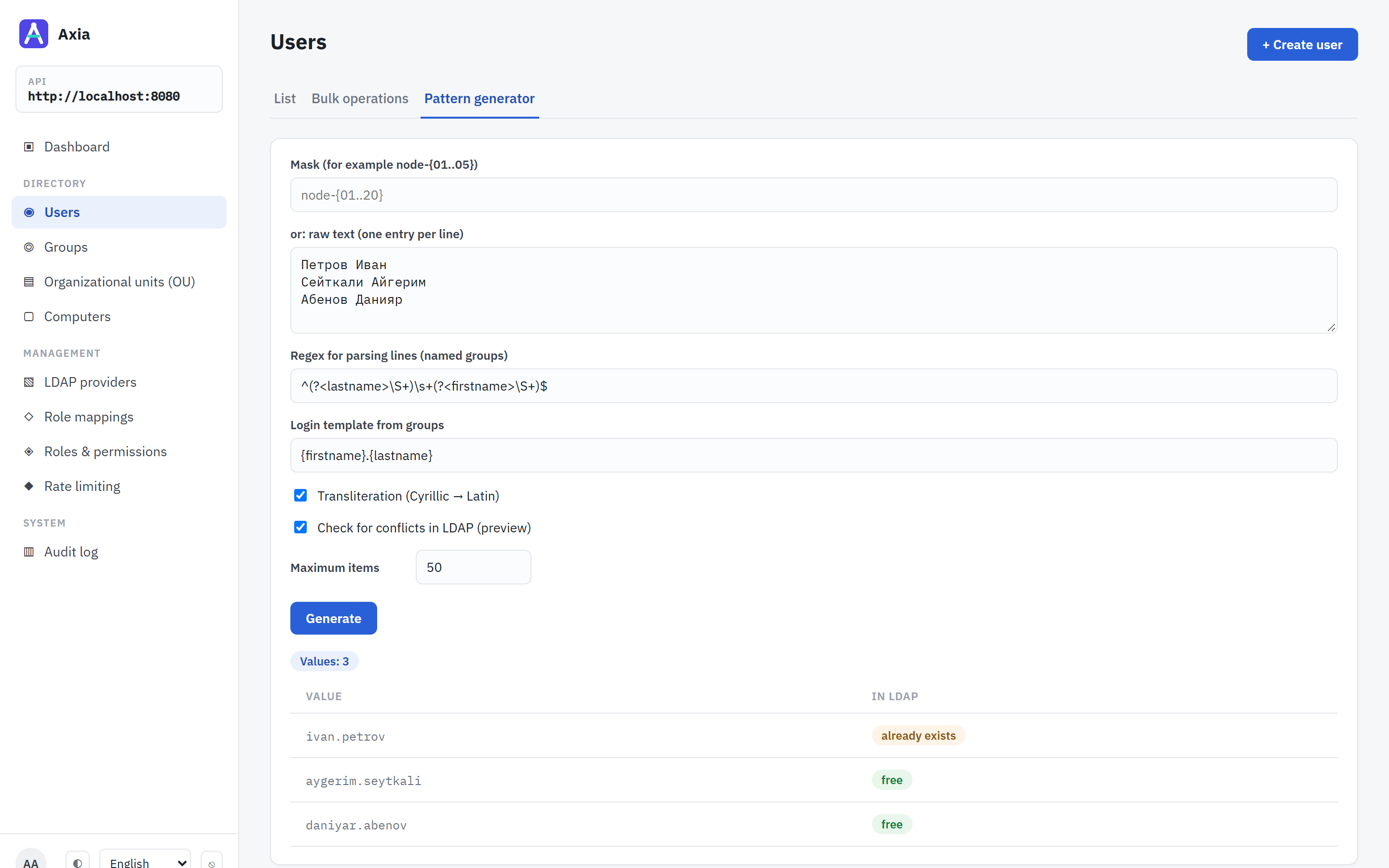Click the free badge for aygerim.seytkali
1389x868 pixels.
[x=892, y=780]
